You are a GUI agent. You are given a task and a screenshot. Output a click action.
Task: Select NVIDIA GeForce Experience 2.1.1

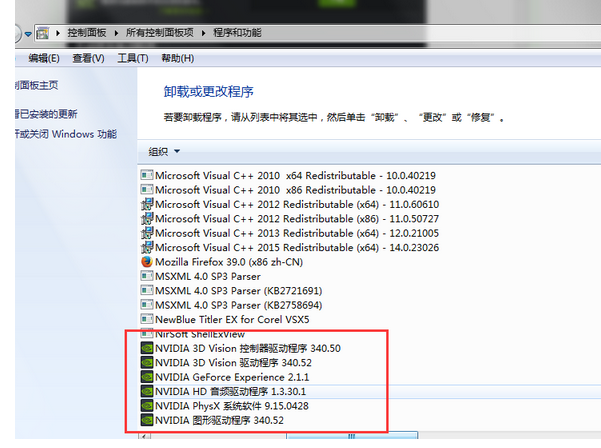click(232, 377)
